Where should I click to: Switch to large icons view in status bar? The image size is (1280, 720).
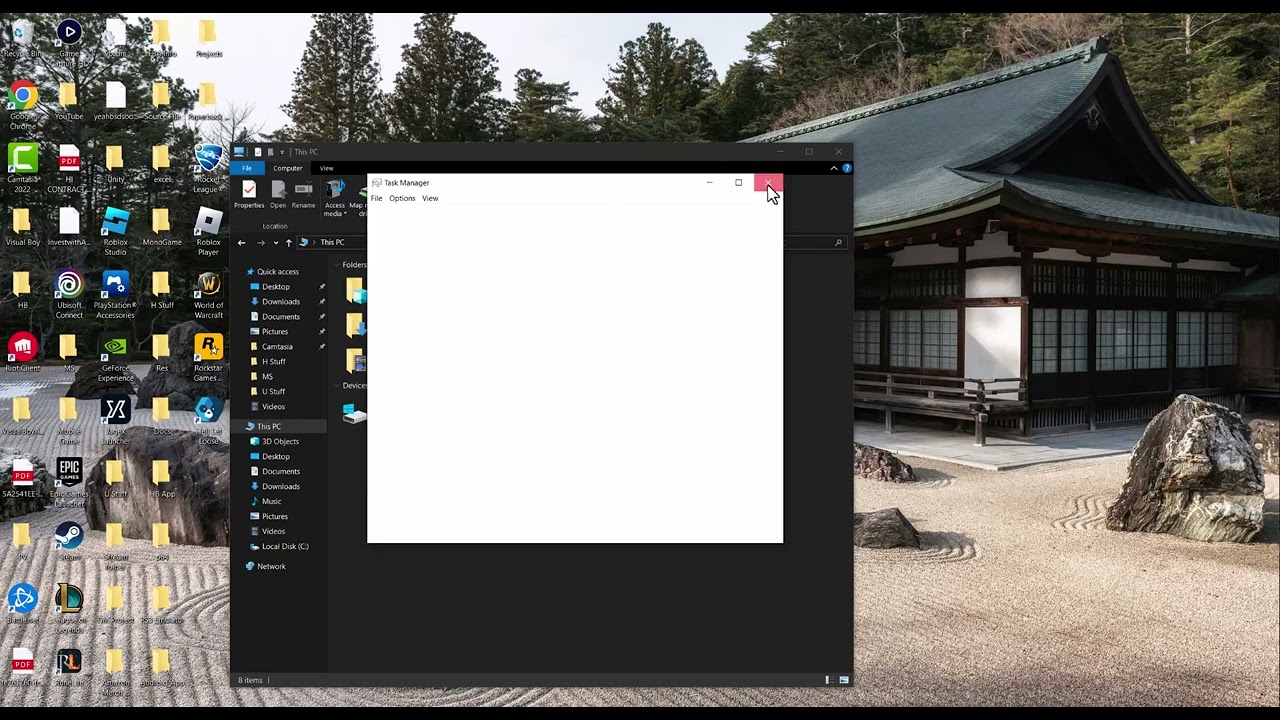pyautogui.click(x=844, y=680)
